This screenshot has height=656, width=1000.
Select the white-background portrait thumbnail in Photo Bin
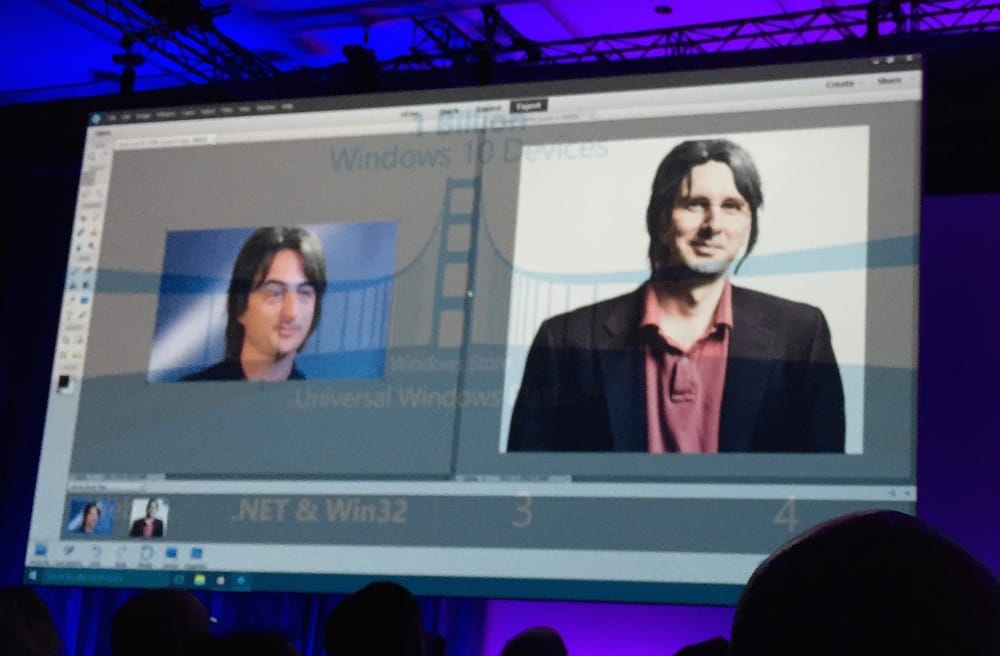(149, 518)
